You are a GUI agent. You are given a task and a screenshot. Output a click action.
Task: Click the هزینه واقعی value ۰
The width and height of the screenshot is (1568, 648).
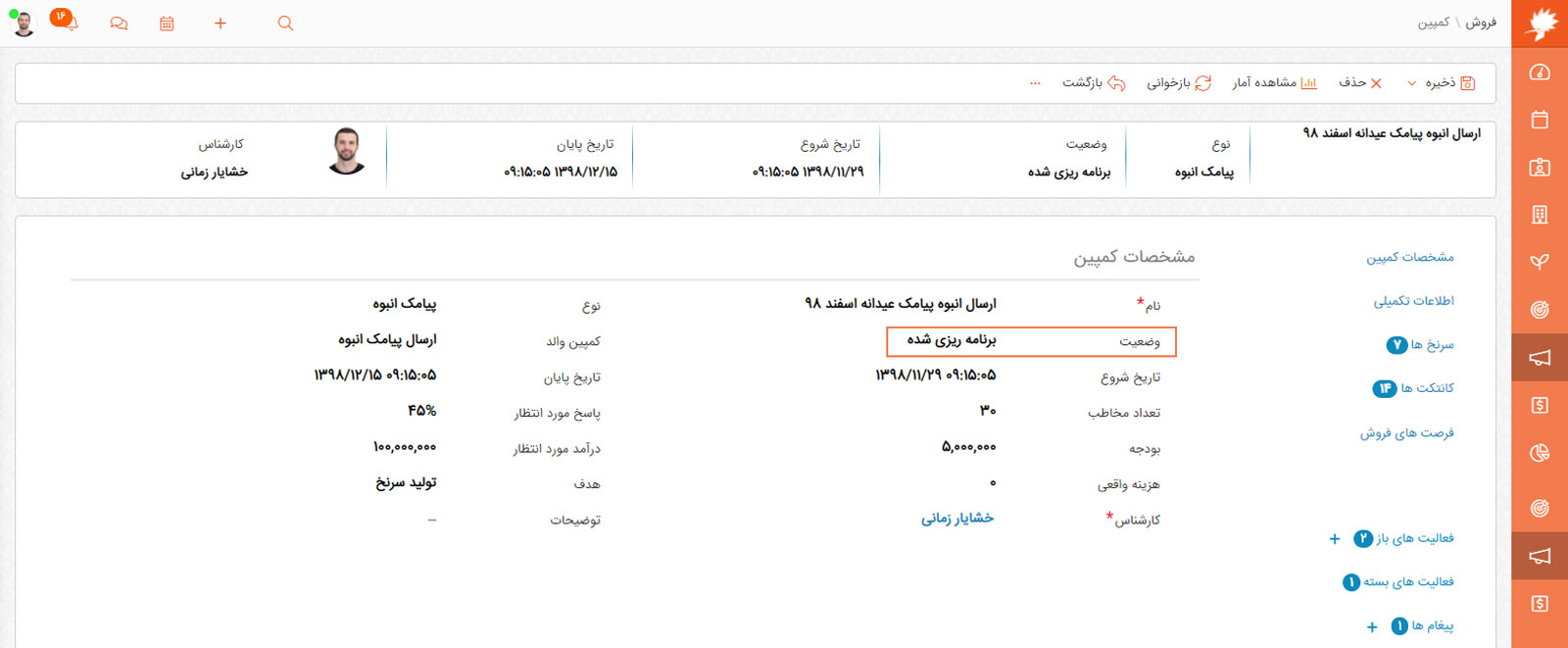pyautogui.click(x=993, y=483)
